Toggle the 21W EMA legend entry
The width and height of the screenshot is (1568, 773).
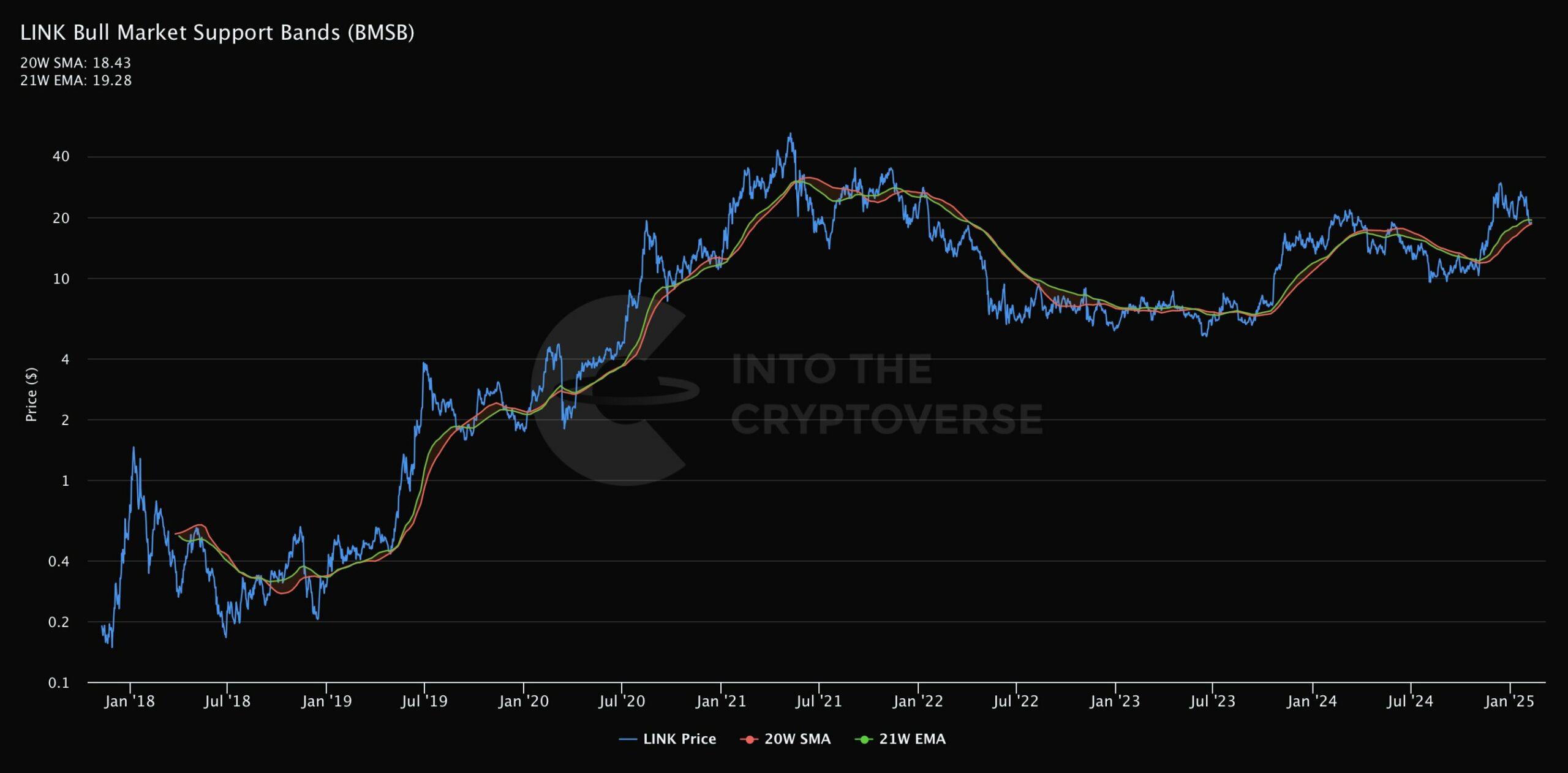coord(912,739)
